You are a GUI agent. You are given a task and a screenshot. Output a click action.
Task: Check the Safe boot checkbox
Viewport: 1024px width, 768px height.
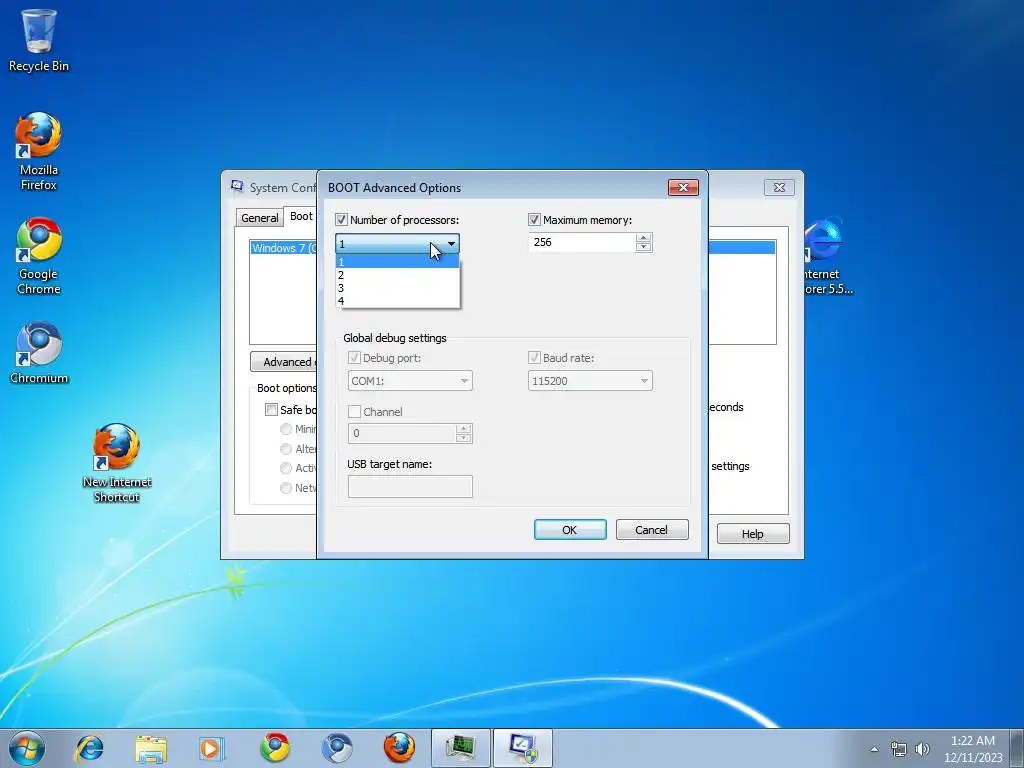click(x=271, y=409)
